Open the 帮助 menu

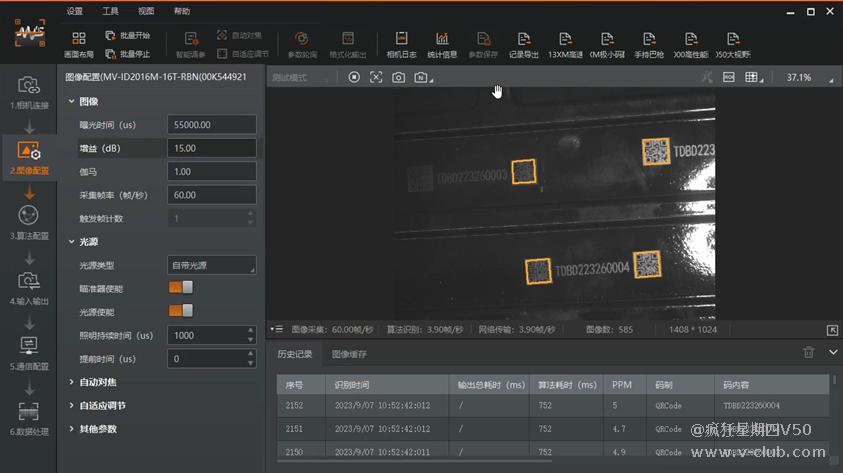tap(182, 11)
